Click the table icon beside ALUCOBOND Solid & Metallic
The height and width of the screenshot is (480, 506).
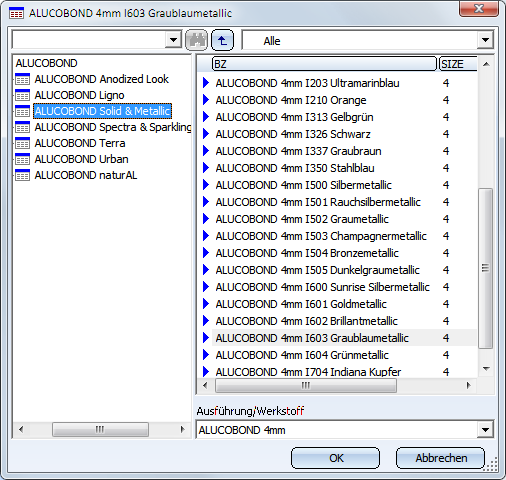click(x=22, y=111)
